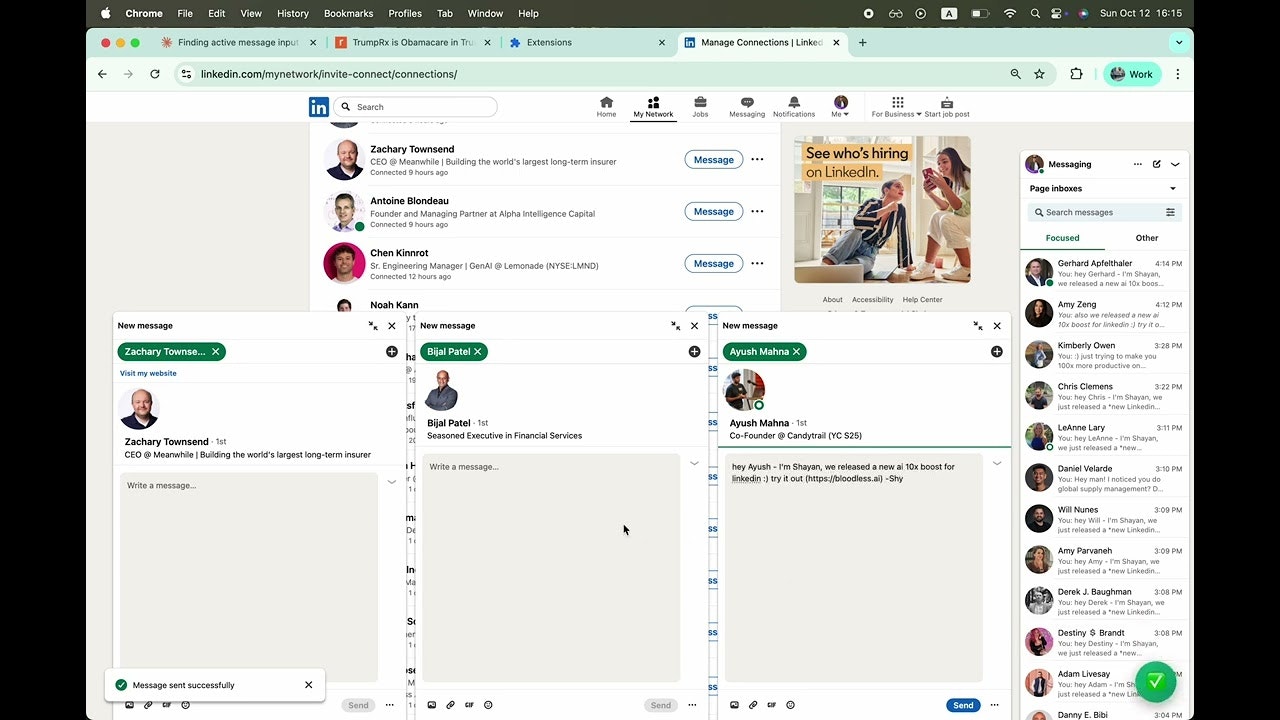1280x720 pixels.
Task: Open Messaging panel more options
Action: point(1137,164)
